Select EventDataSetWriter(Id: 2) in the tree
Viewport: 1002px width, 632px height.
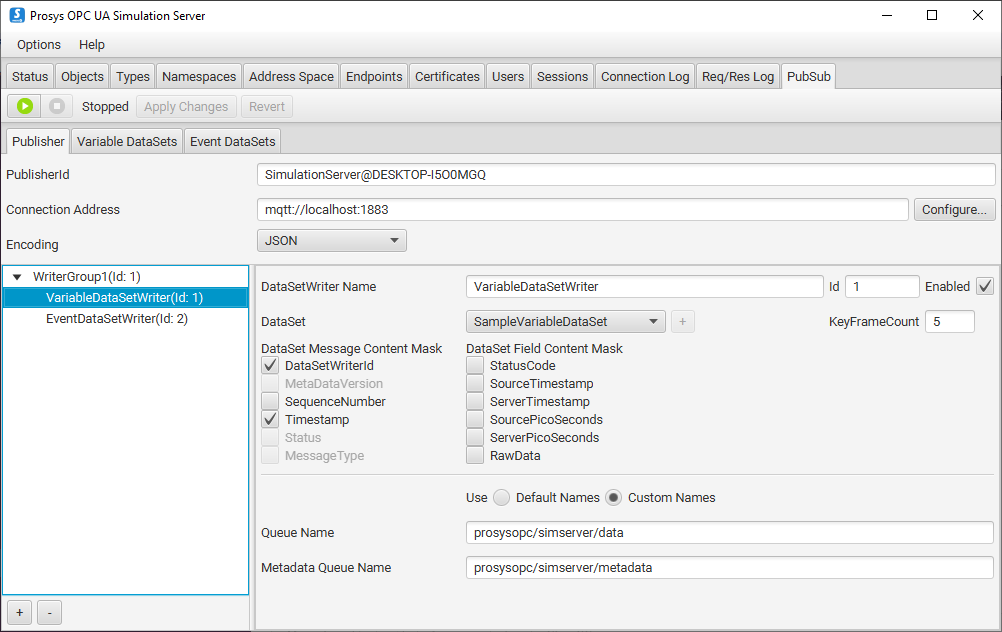(117, 319)
